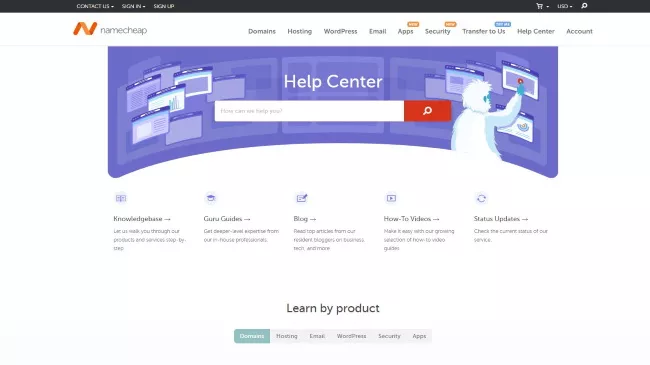Click the How-To Videos play icon
The image size is (650, 365).
pyautogui.click(x=391, y=198)
